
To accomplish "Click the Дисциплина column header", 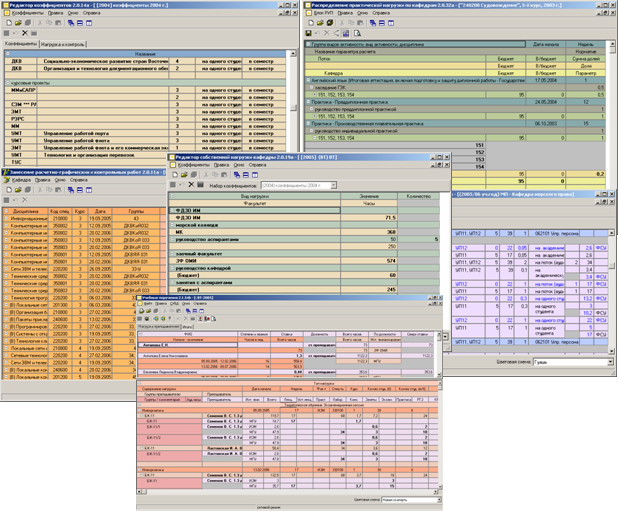I will pyautogui.click(x=24, y=211).
